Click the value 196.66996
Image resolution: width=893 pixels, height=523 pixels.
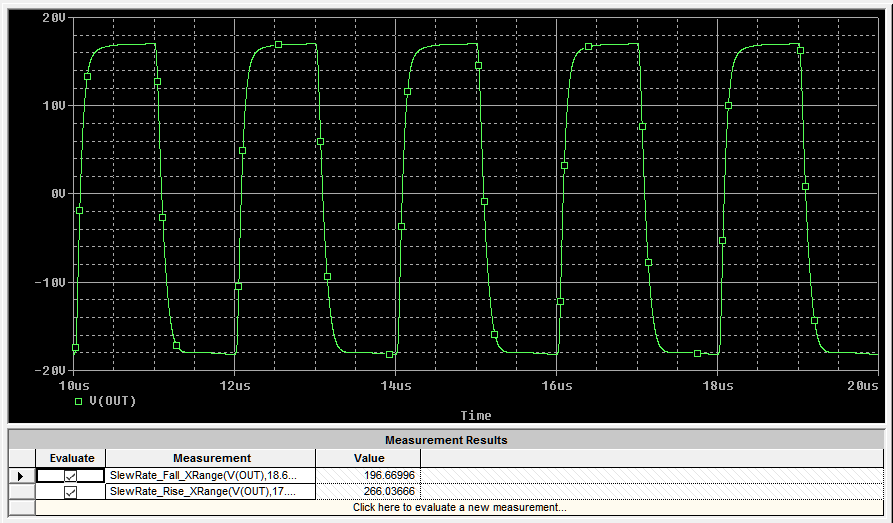[389, 475]
